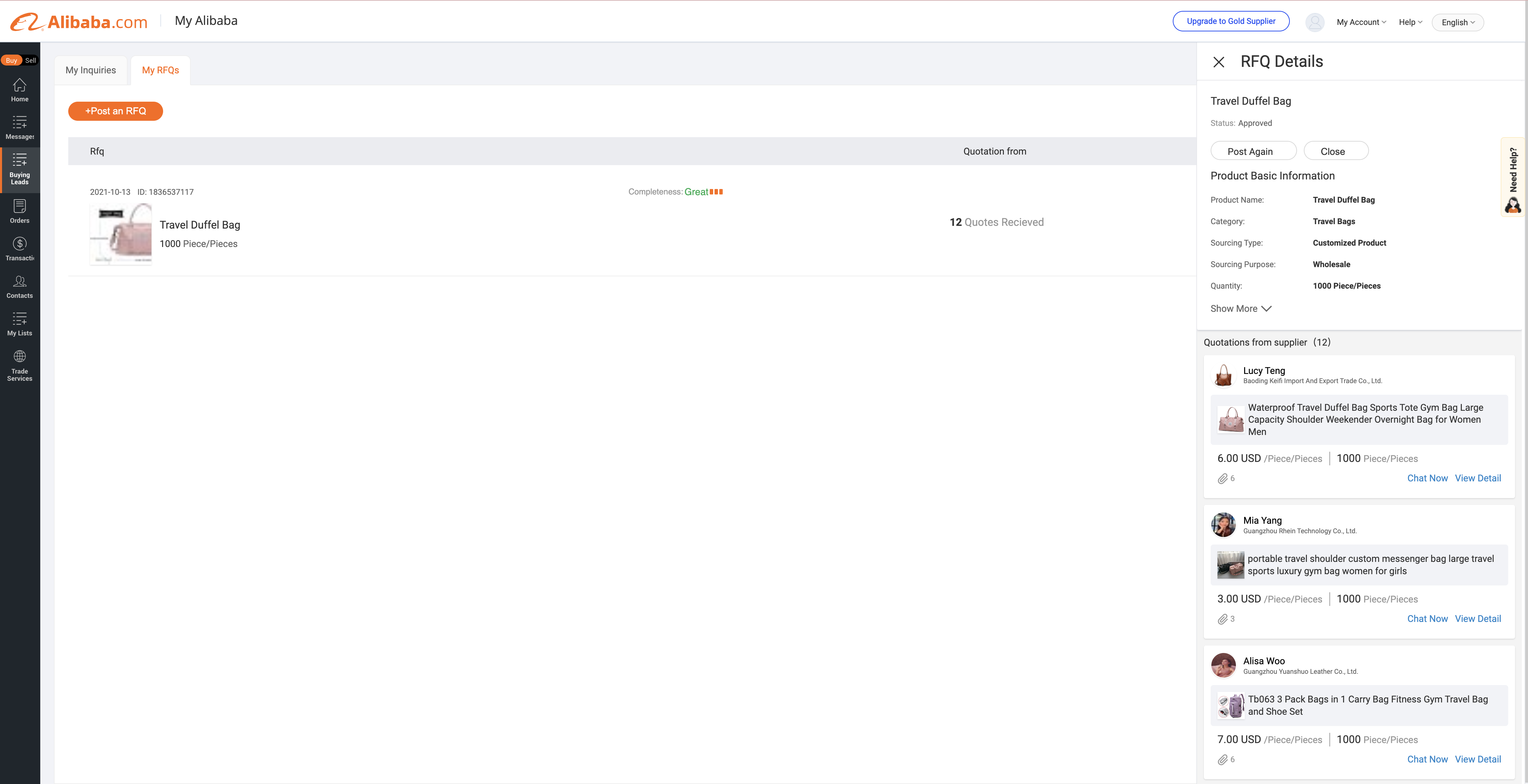The height and width of the screenshot is (784, 1528).
Task: Open View Detail for Mia Yang's quote
Action: pyautogui.click(x=1477, y=619)
